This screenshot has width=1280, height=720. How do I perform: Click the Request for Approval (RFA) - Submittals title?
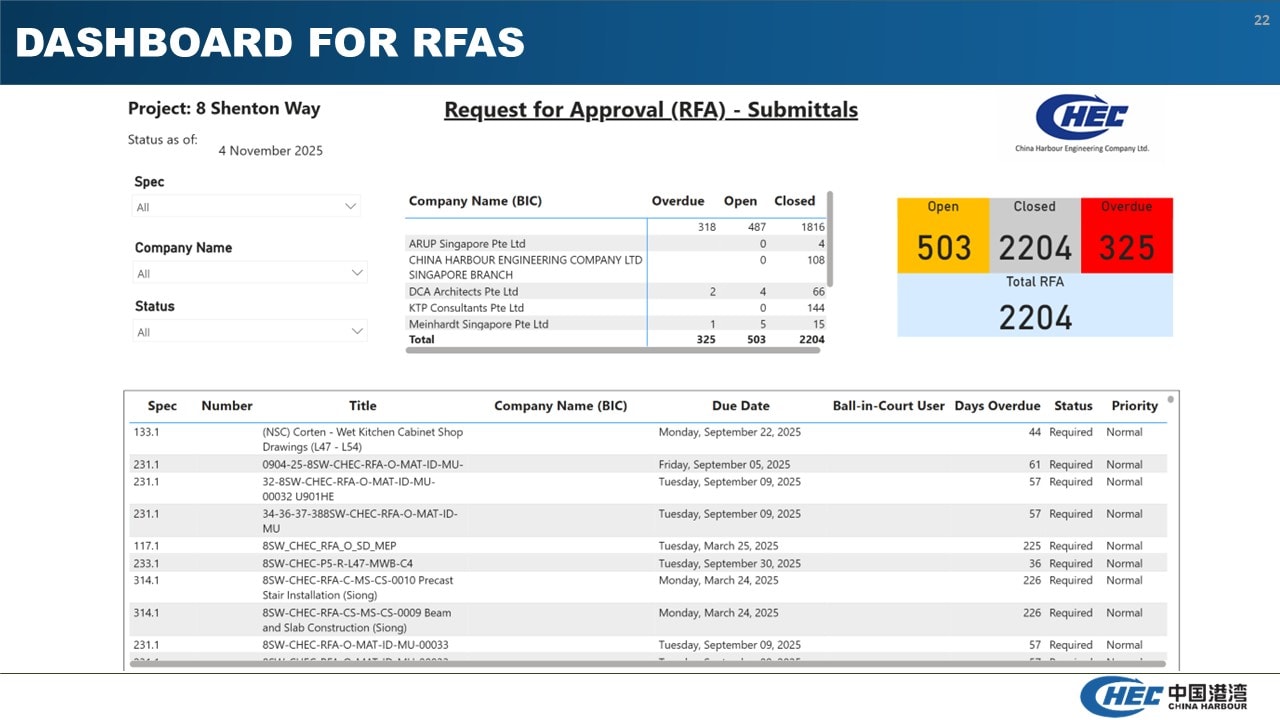[x=651, y=110]
